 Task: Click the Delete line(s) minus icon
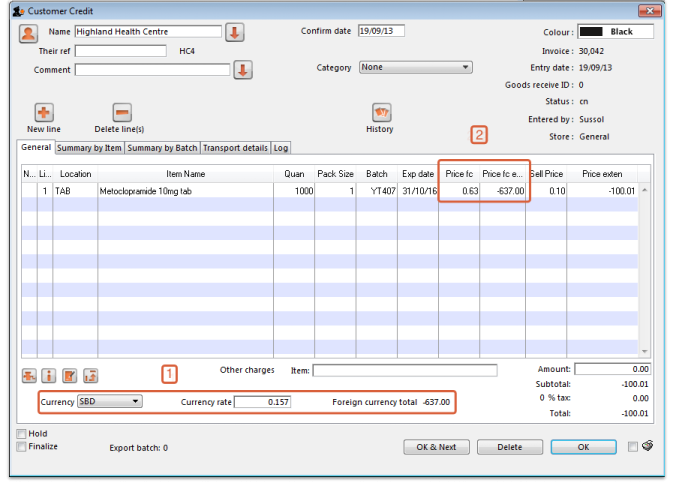[x=120, y=113]
